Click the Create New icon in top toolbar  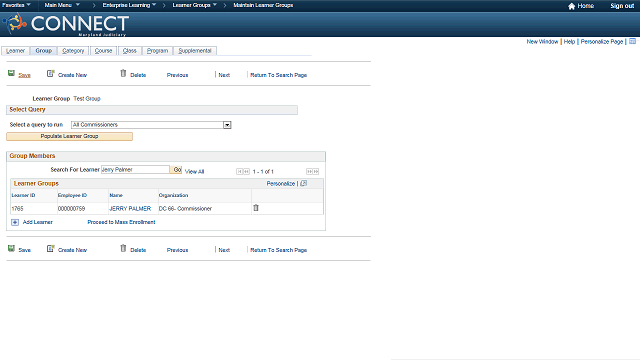pos(50,73)
